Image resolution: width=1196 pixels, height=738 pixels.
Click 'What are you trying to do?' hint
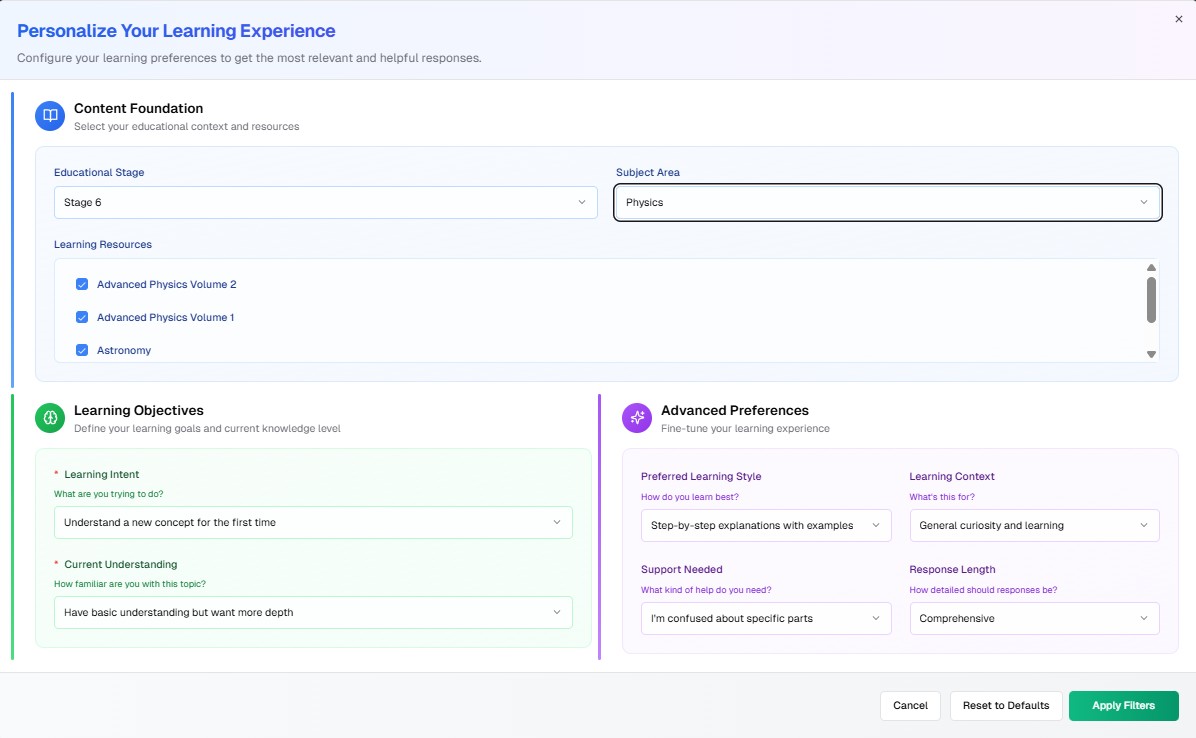108,494
